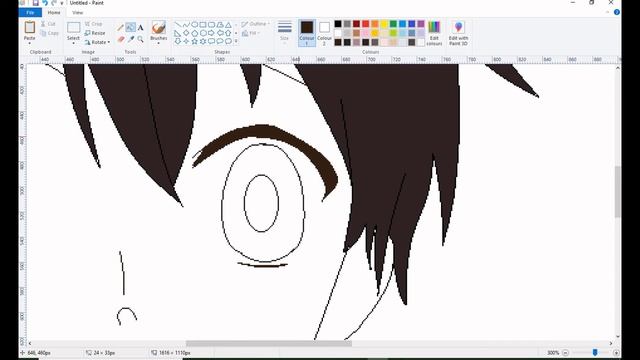Click the Redo arrow
Screen dimensions: 640x360
[54, 3]
